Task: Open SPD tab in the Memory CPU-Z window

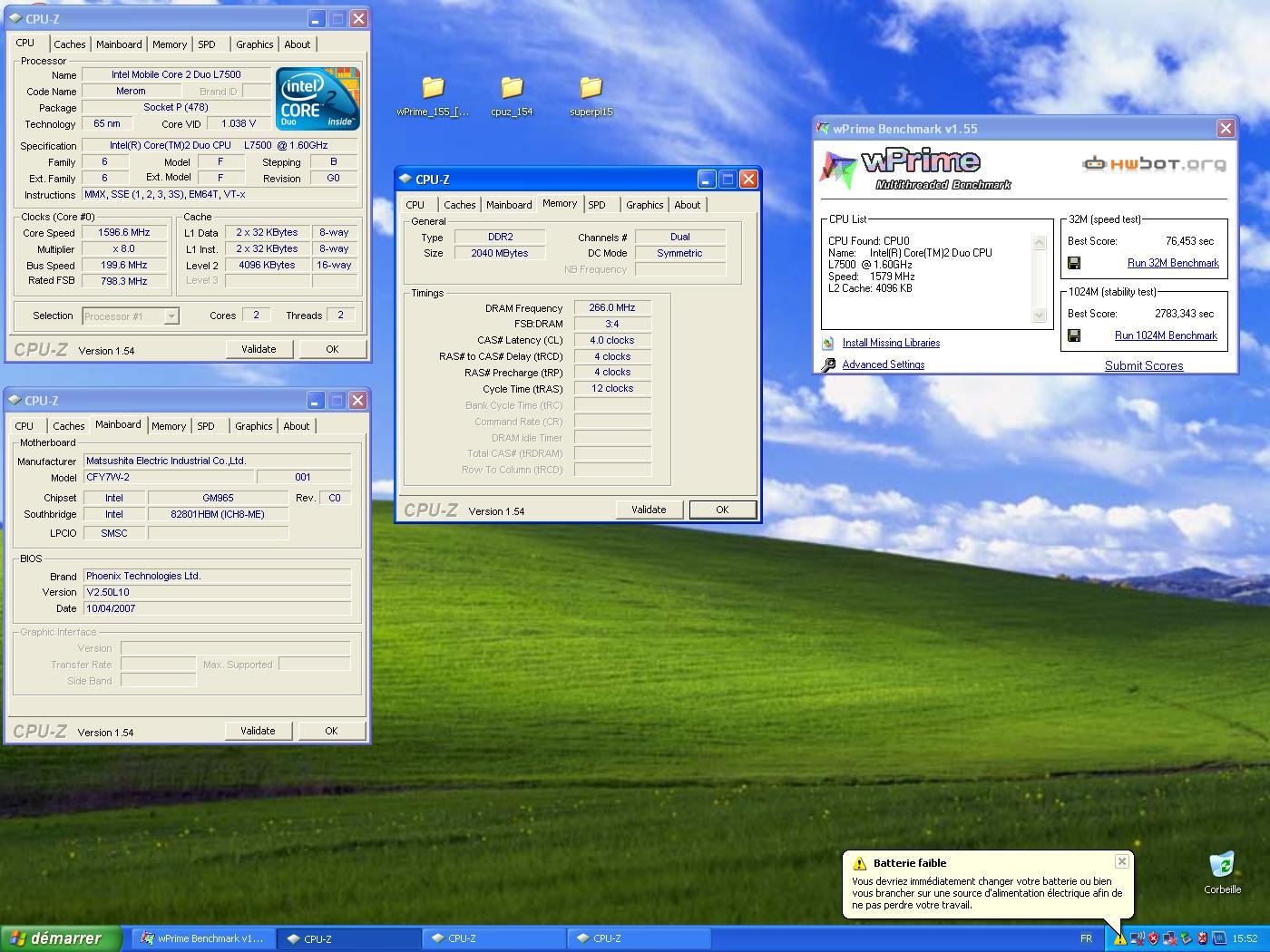Action: pyautogui.click(x=597, y=205)
